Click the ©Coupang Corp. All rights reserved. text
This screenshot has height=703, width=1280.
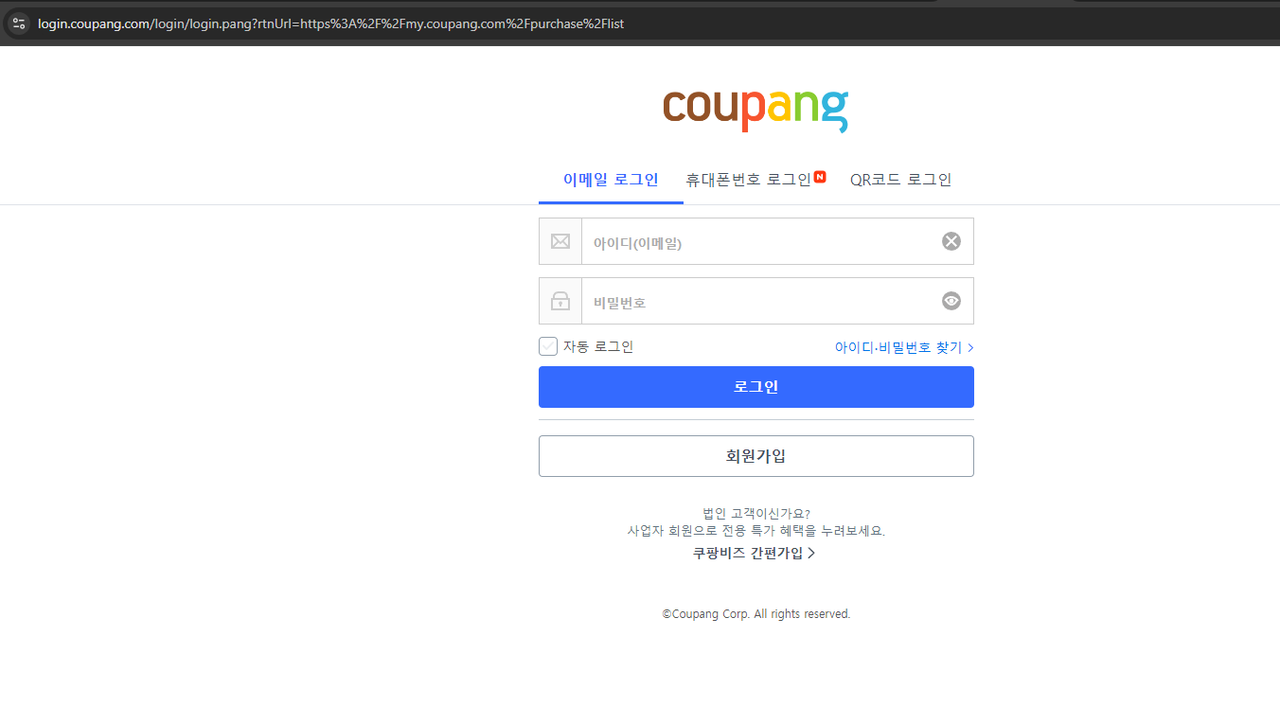click(x=756, y=614)
